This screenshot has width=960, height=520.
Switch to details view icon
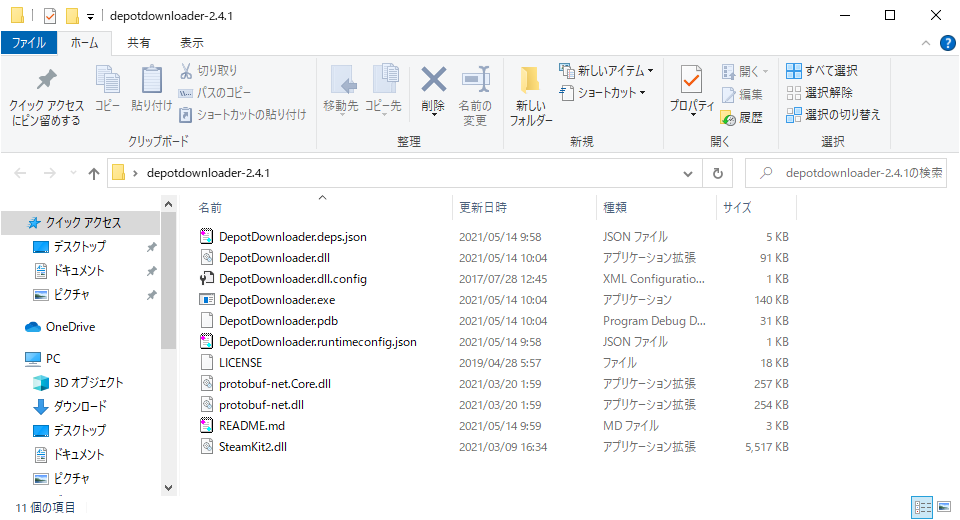pyautogui.click(x=922, y=507)
